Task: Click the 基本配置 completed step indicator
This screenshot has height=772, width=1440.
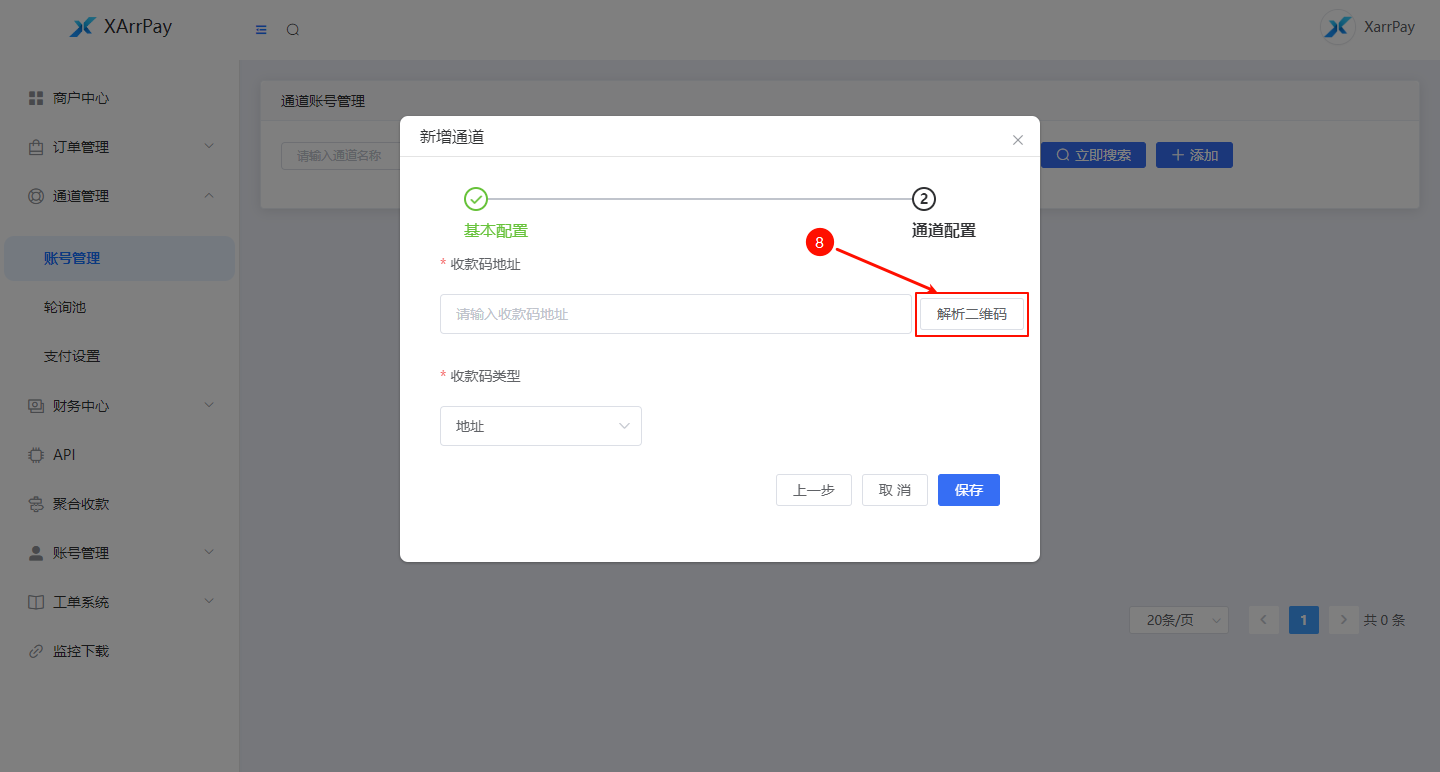Action: pyautogui.click(x=476, y=199)
